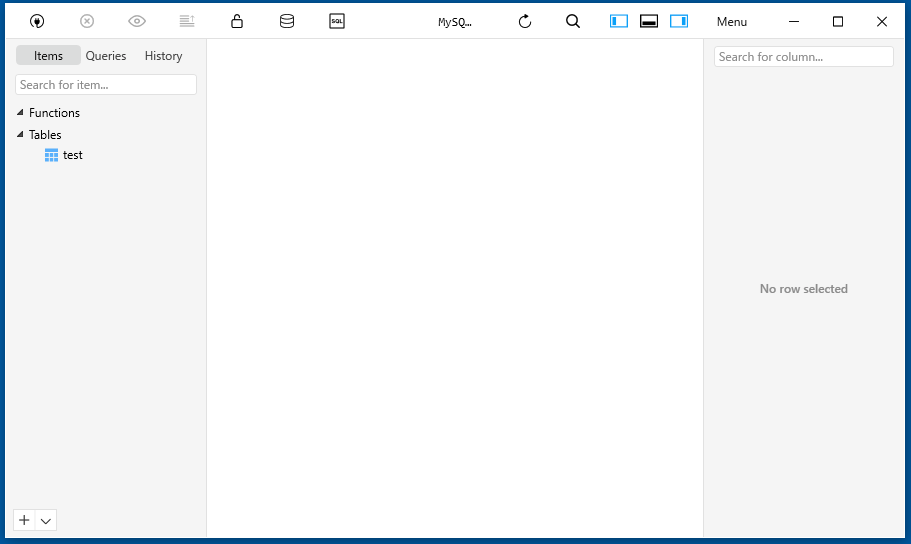Screen dimensions: 911x544
Task: Click the refresh circular arrow icon
Action: (x=525, y=22)
